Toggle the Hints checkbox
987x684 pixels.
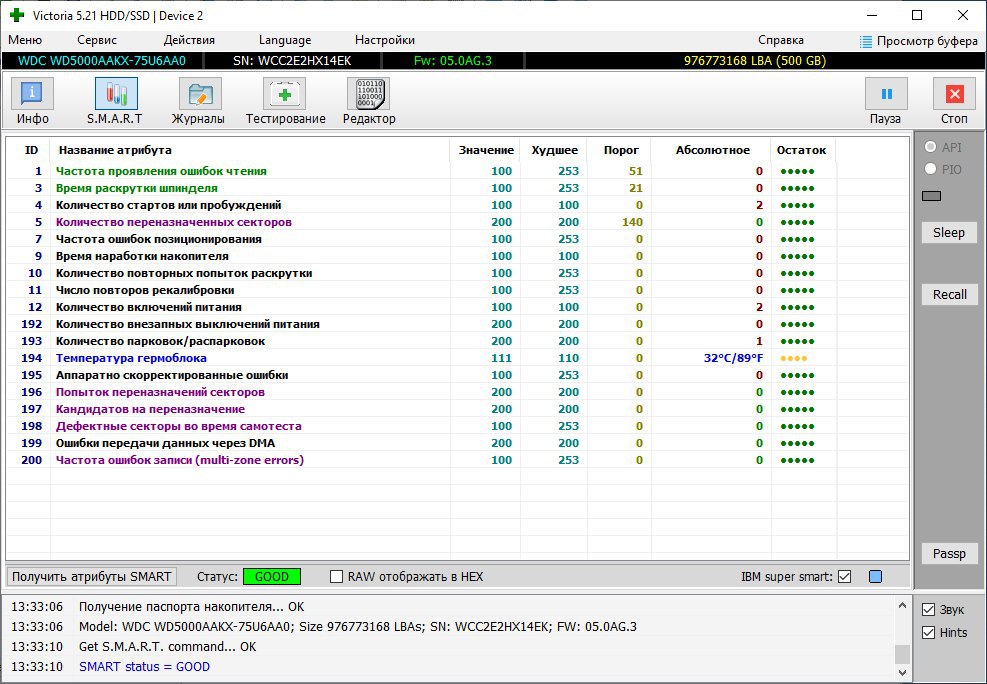pyautogui.click(x=928, y=632)
